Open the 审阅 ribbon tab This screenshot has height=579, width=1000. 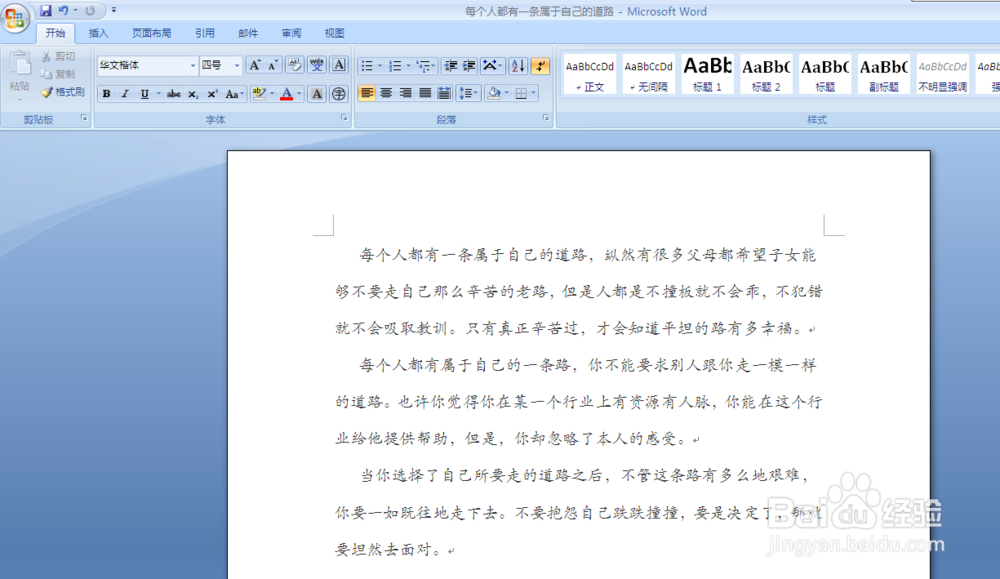290,32
